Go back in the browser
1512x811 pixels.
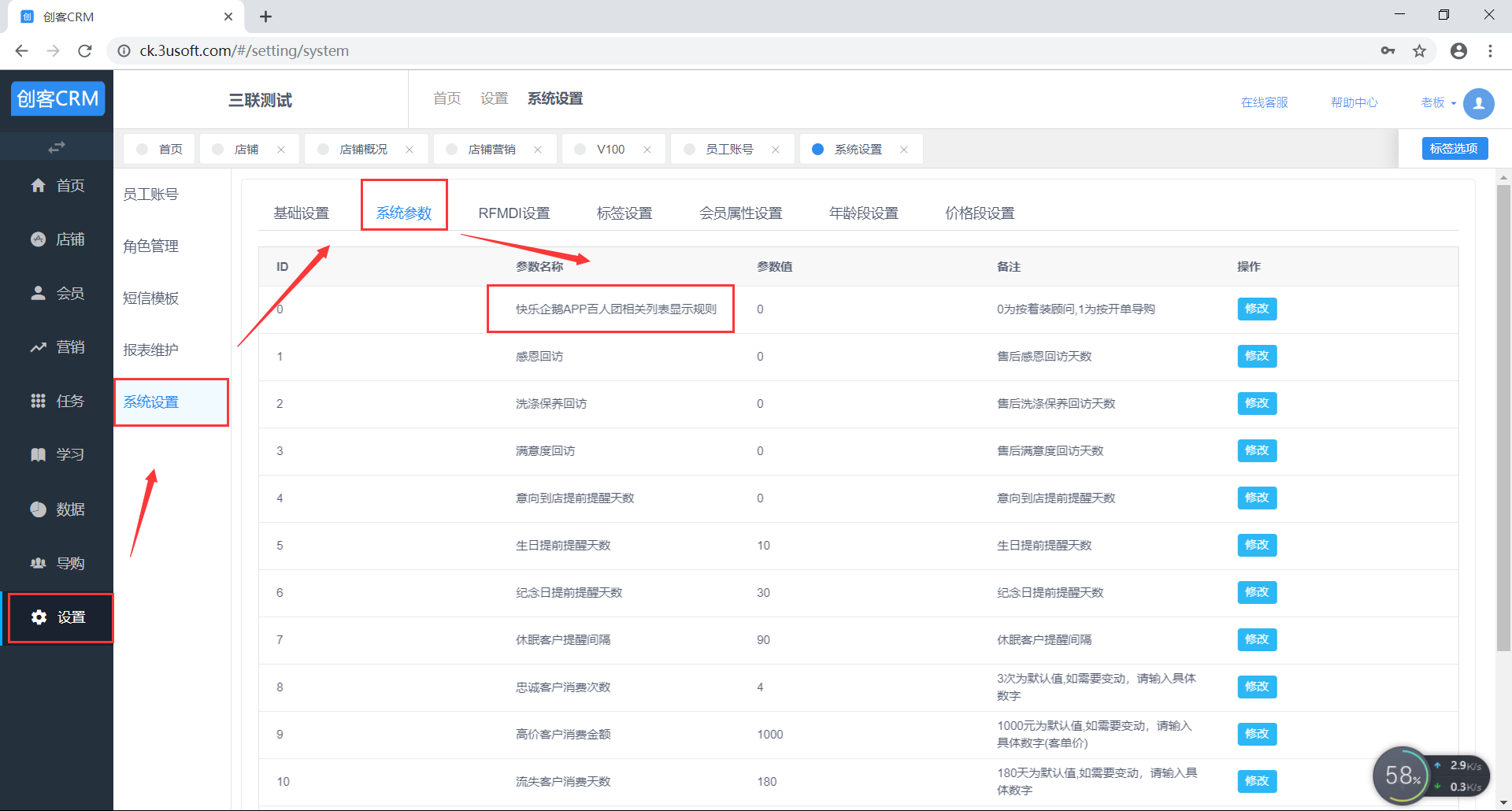click(x=21, y=50)
